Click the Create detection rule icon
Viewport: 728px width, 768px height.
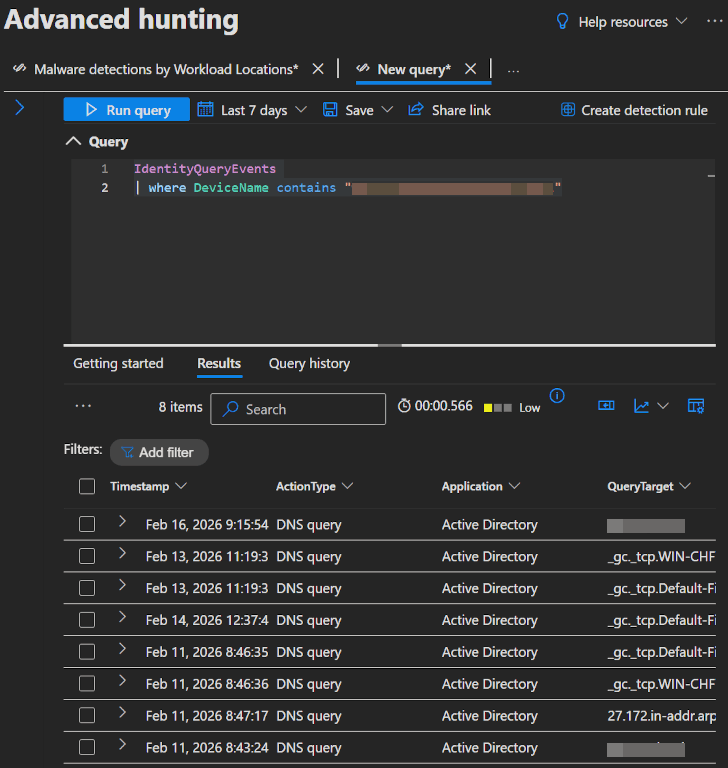(568, 110)
